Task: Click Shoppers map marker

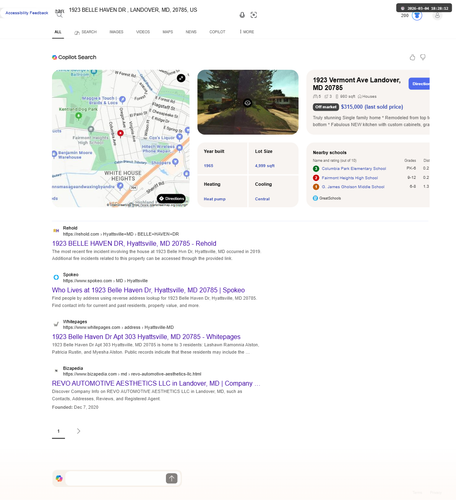Action: coord(175,162)
